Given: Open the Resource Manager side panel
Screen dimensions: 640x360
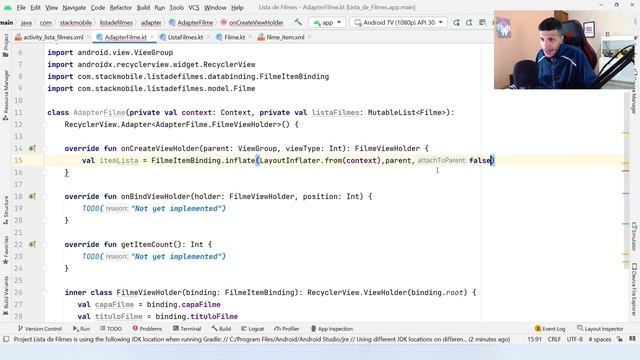Looking at the screenshot, I should pos(6,95).
